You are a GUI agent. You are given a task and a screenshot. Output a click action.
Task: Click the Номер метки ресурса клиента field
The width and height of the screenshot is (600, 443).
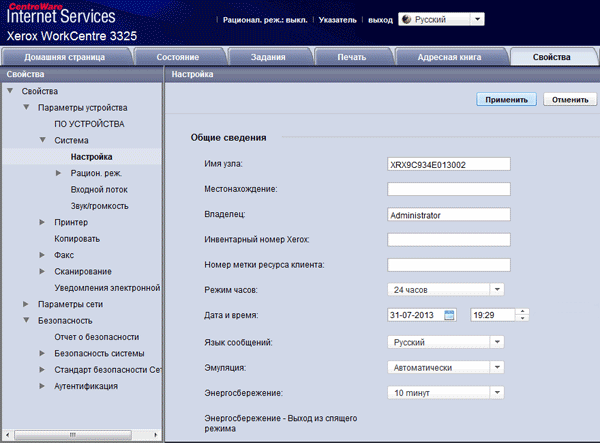449,265
